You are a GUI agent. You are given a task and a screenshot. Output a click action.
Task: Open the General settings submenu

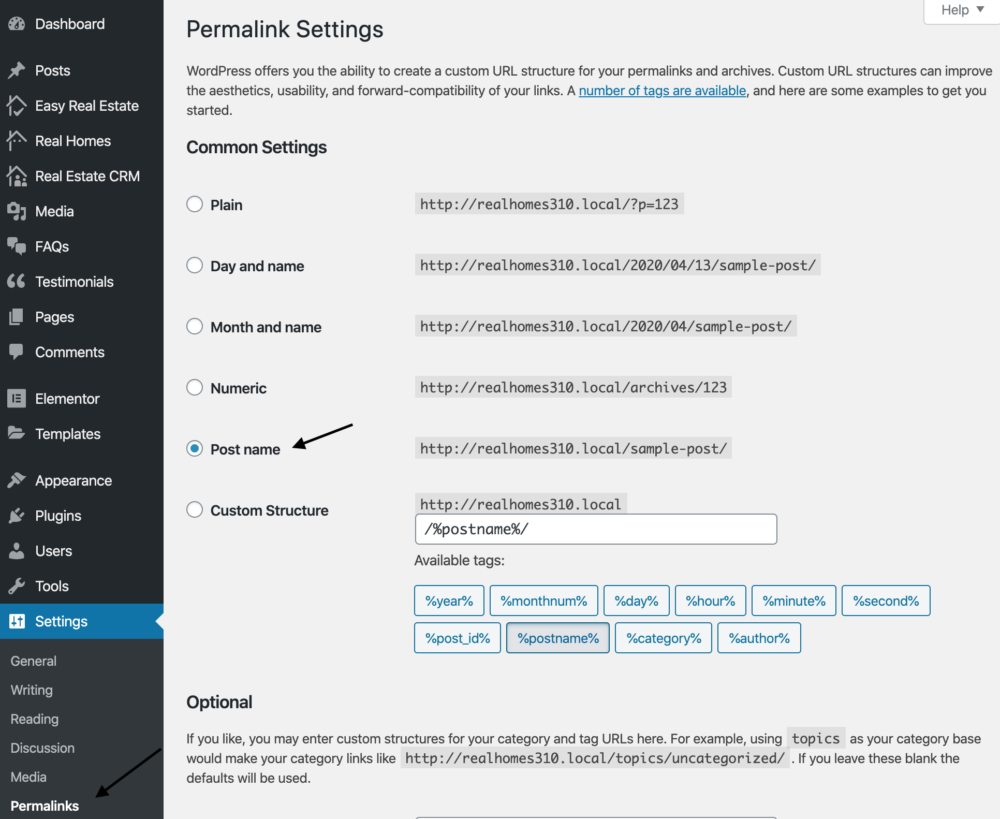pyautogui.click(x=33, y=661)
